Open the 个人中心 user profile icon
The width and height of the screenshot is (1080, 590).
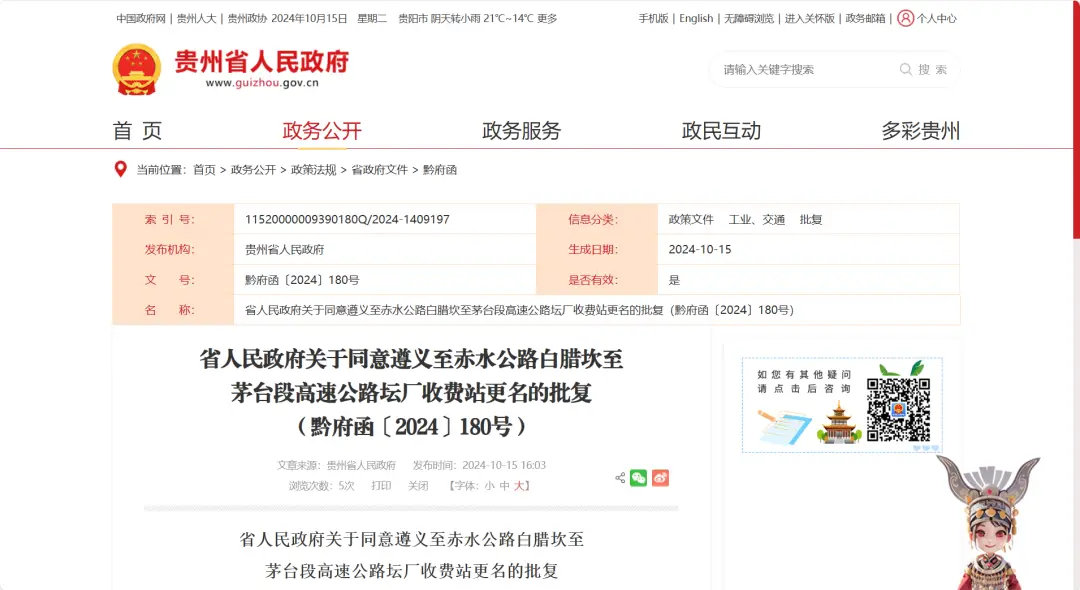pos(905,18)
